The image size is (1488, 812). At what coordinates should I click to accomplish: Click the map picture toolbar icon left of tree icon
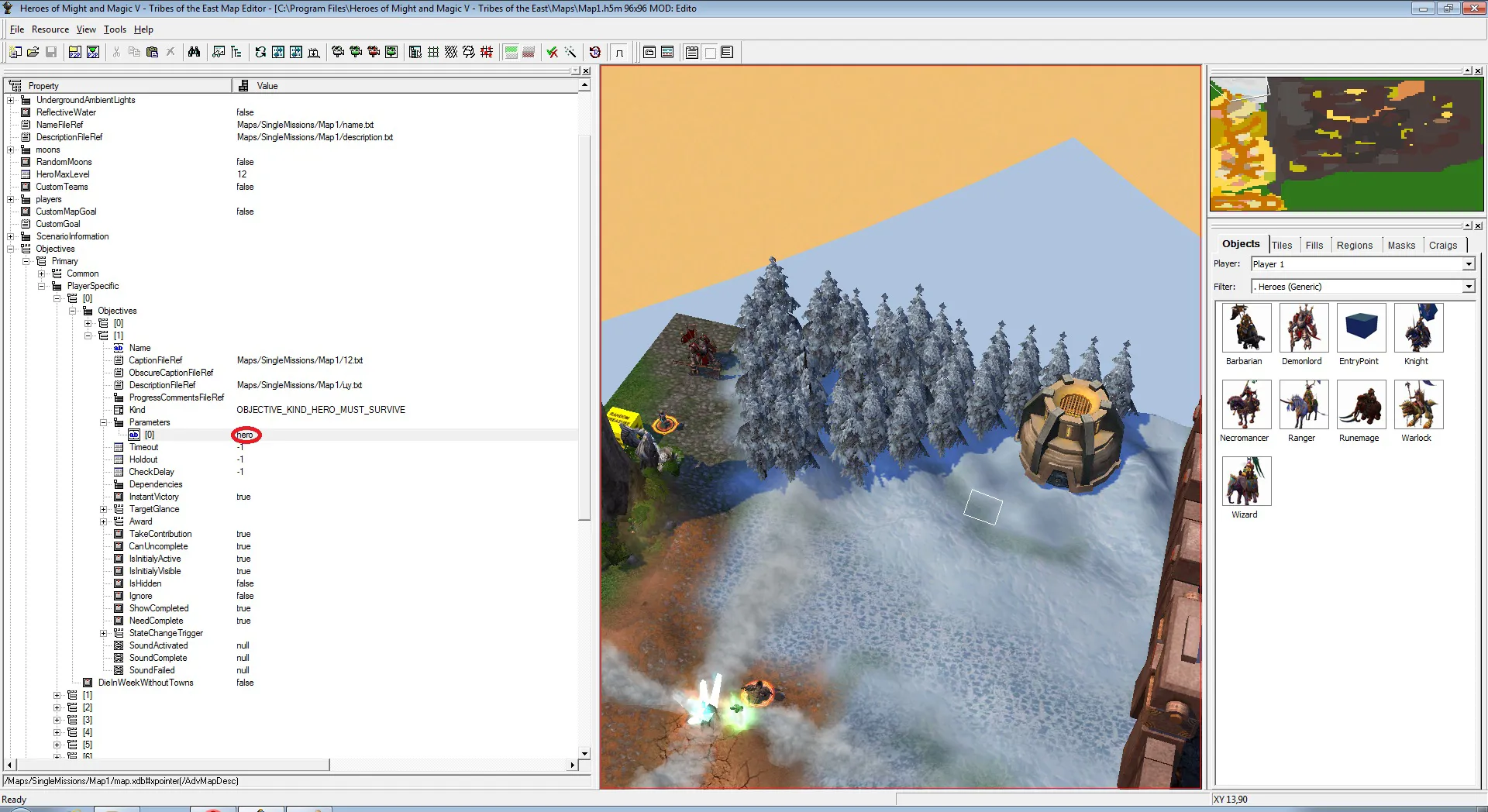pyautogui.click(x=219, y=52)
